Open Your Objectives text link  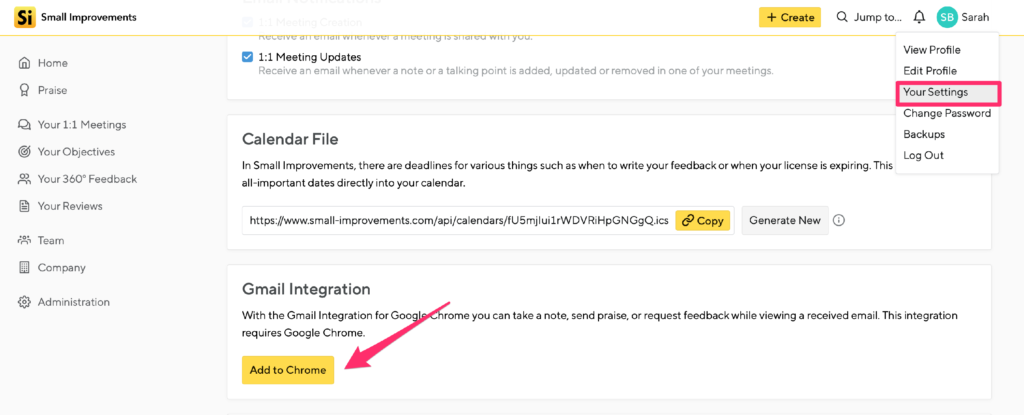[76, 152]
